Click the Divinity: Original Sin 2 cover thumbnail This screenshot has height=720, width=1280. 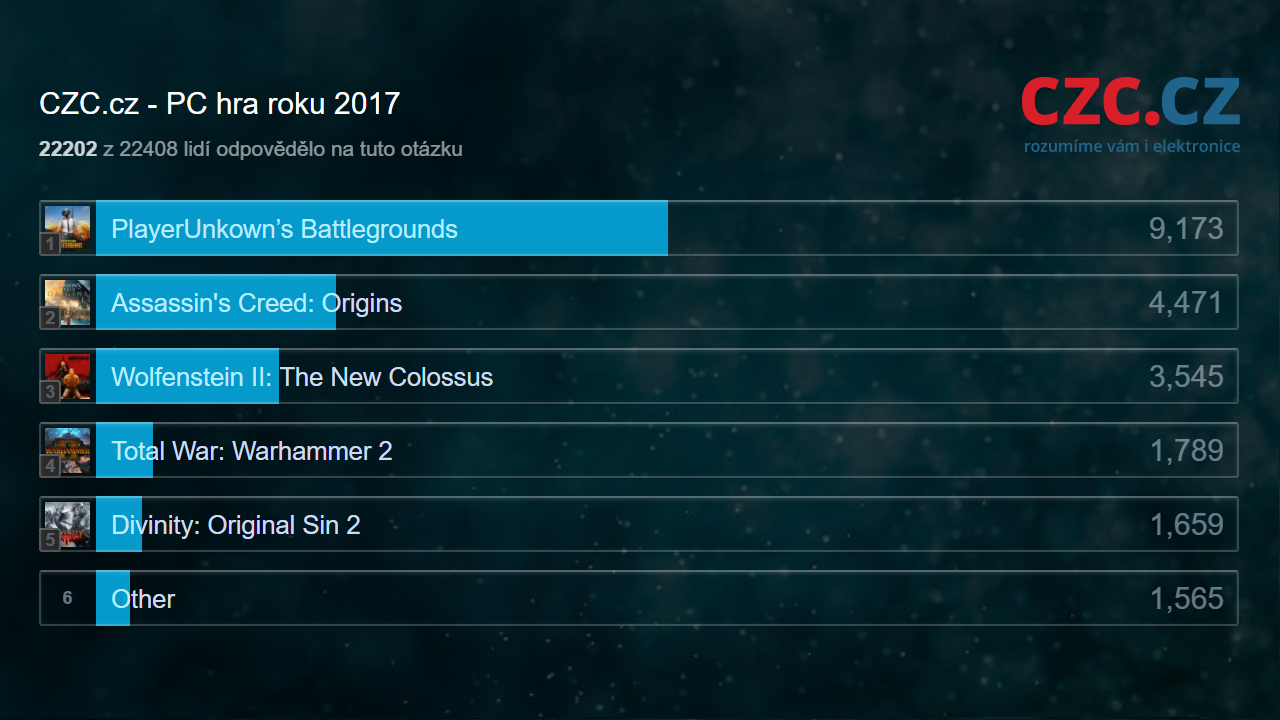68,524
